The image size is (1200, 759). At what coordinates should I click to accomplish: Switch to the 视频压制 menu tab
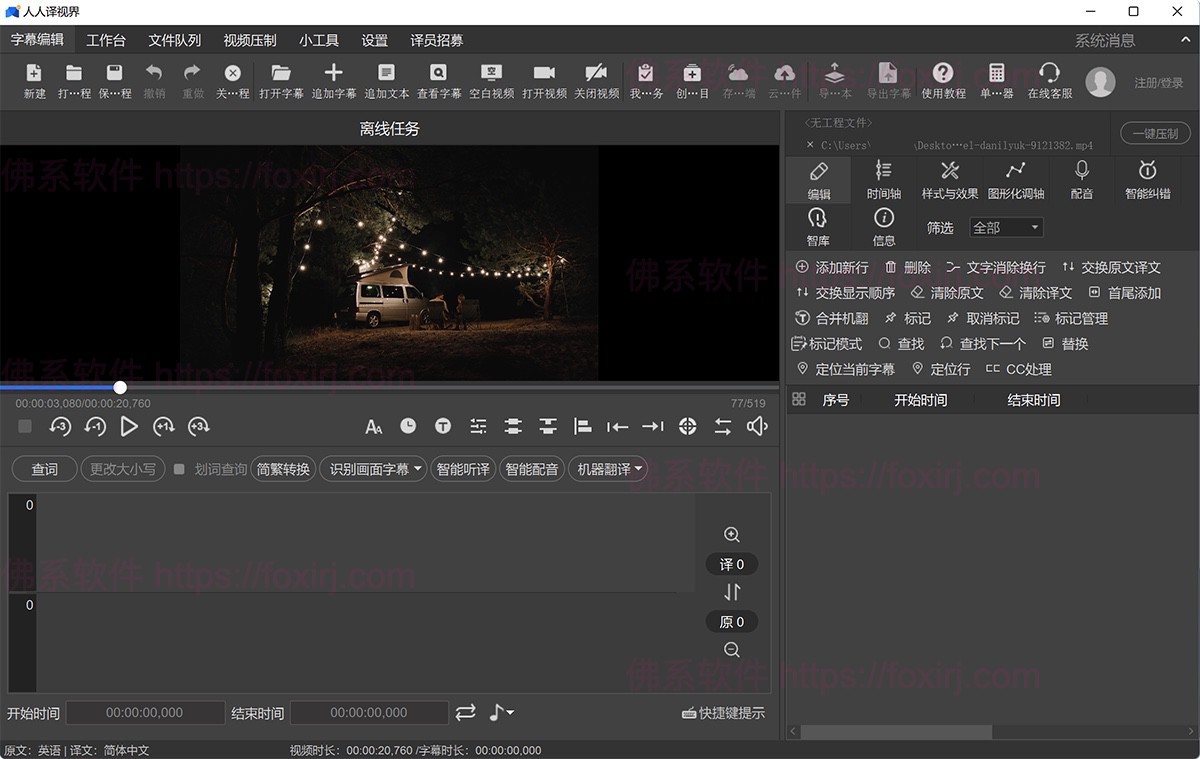click(x=248, y=40)
